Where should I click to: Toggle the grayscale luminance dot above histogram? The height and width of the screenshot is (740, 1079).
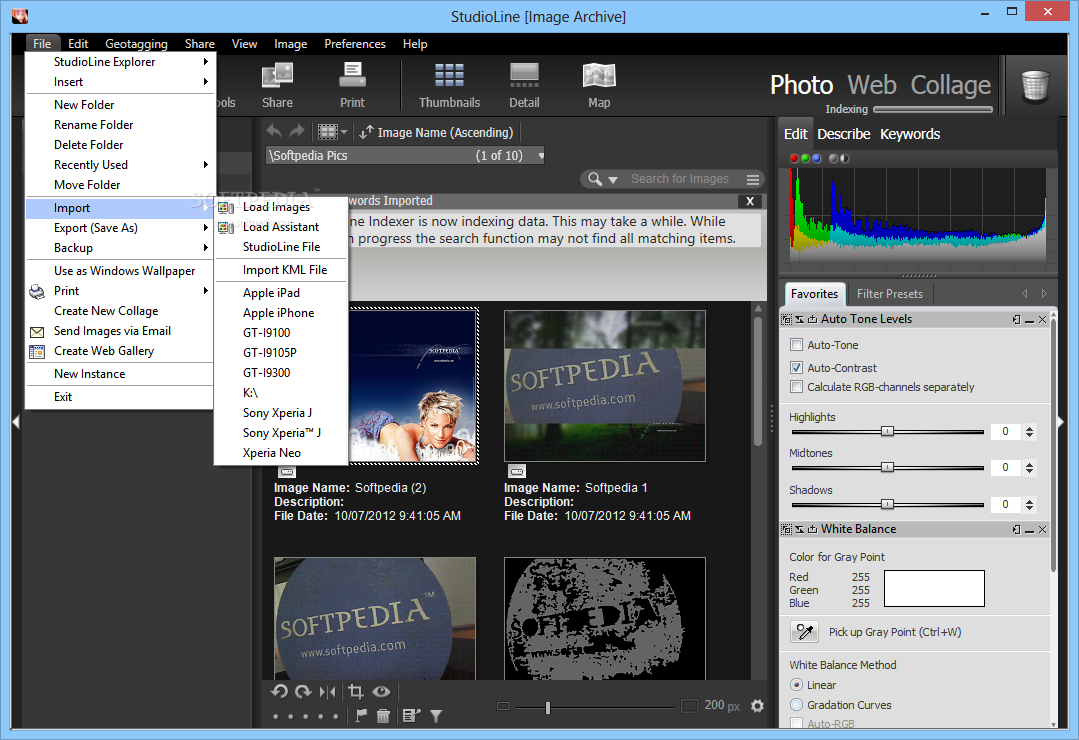tap(833, 158)
